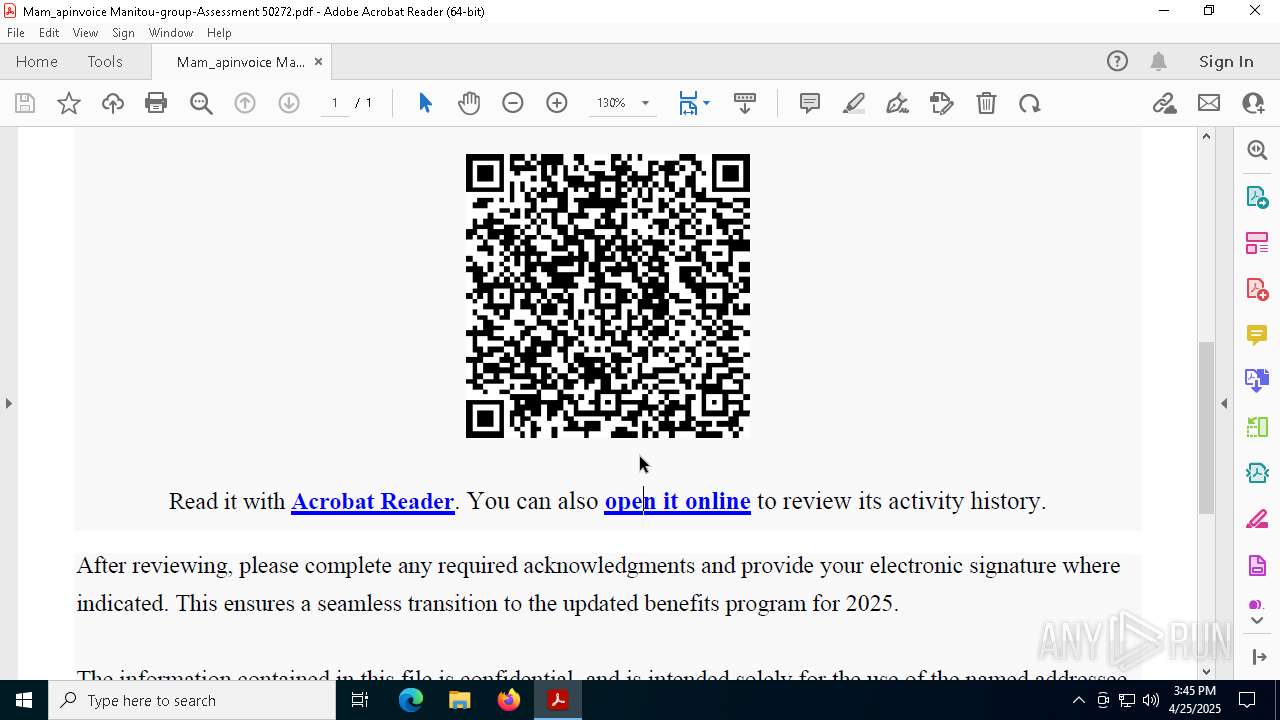
Task: Follow the open it online link
Action: click(x=677, y=501)
